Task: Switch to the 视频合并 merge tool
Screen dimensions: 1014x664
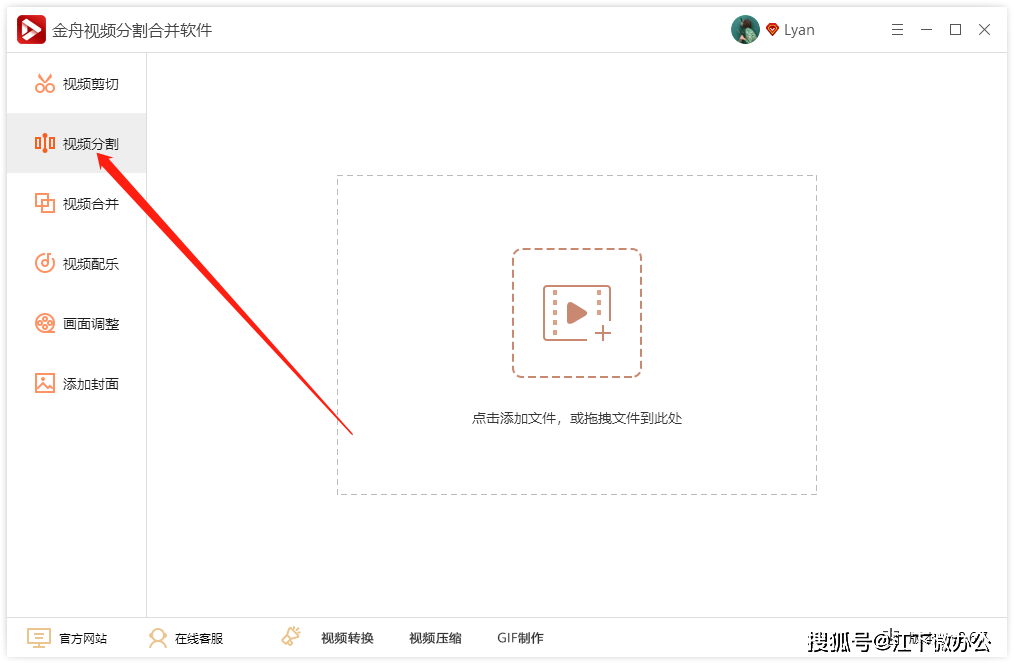Action: (73, 203)
